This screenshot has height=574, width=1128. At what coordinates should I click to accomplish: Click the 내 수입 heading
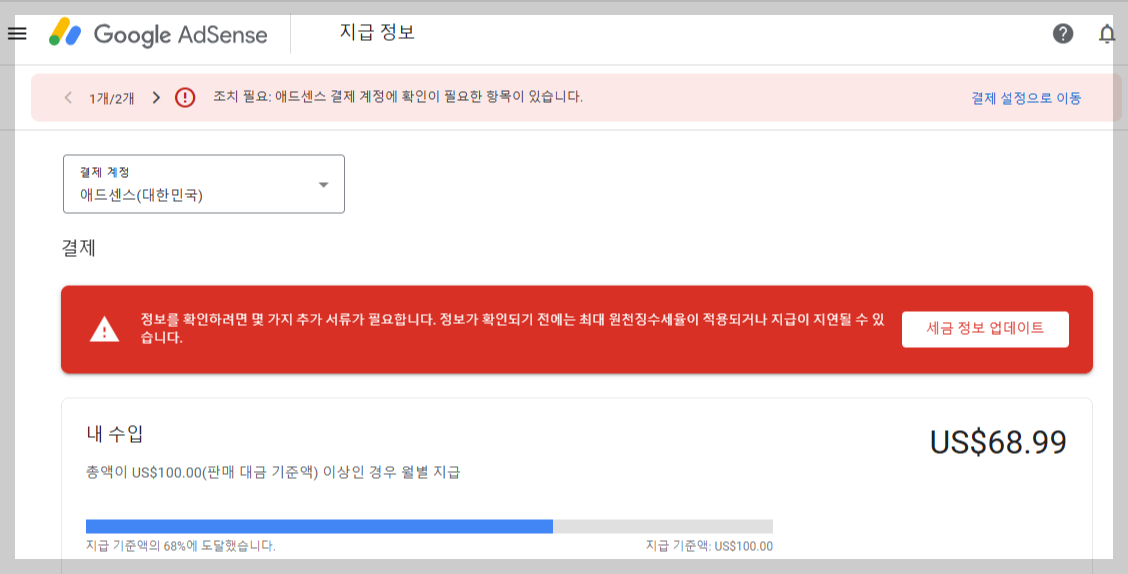point(115,434)
